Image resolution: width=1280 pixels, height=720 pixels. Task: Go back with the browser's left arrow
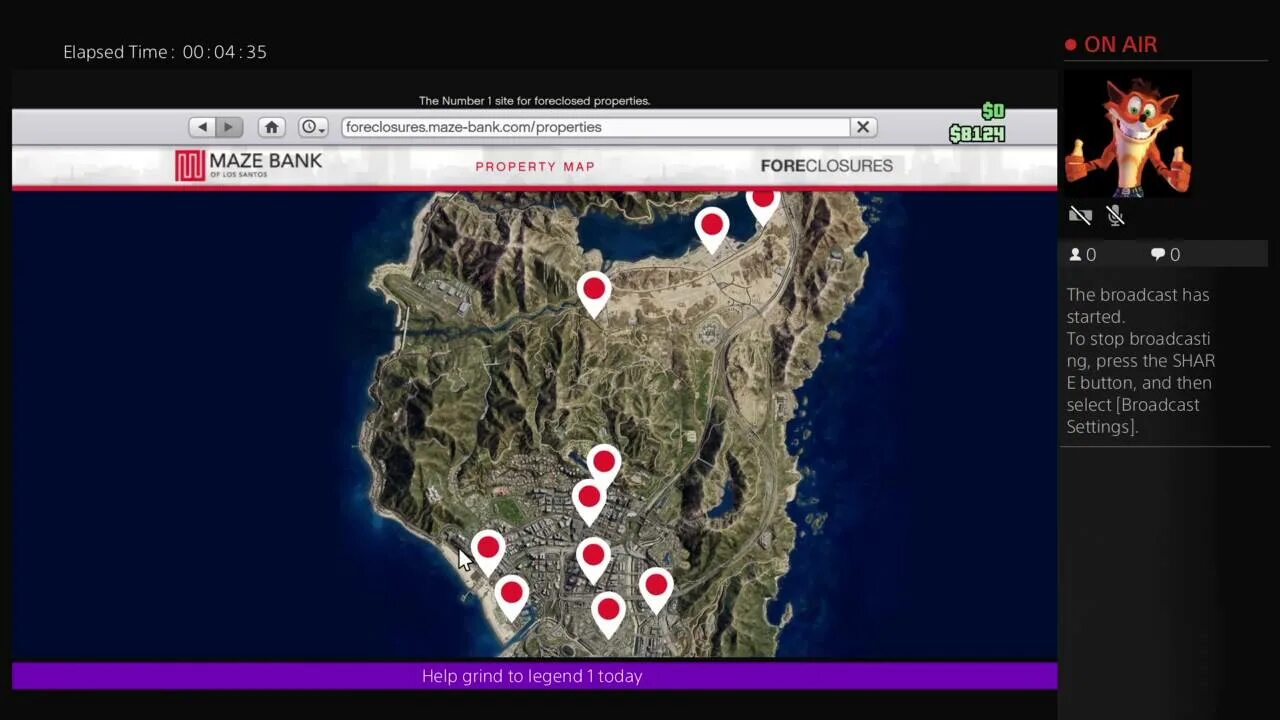coord(203,127)
